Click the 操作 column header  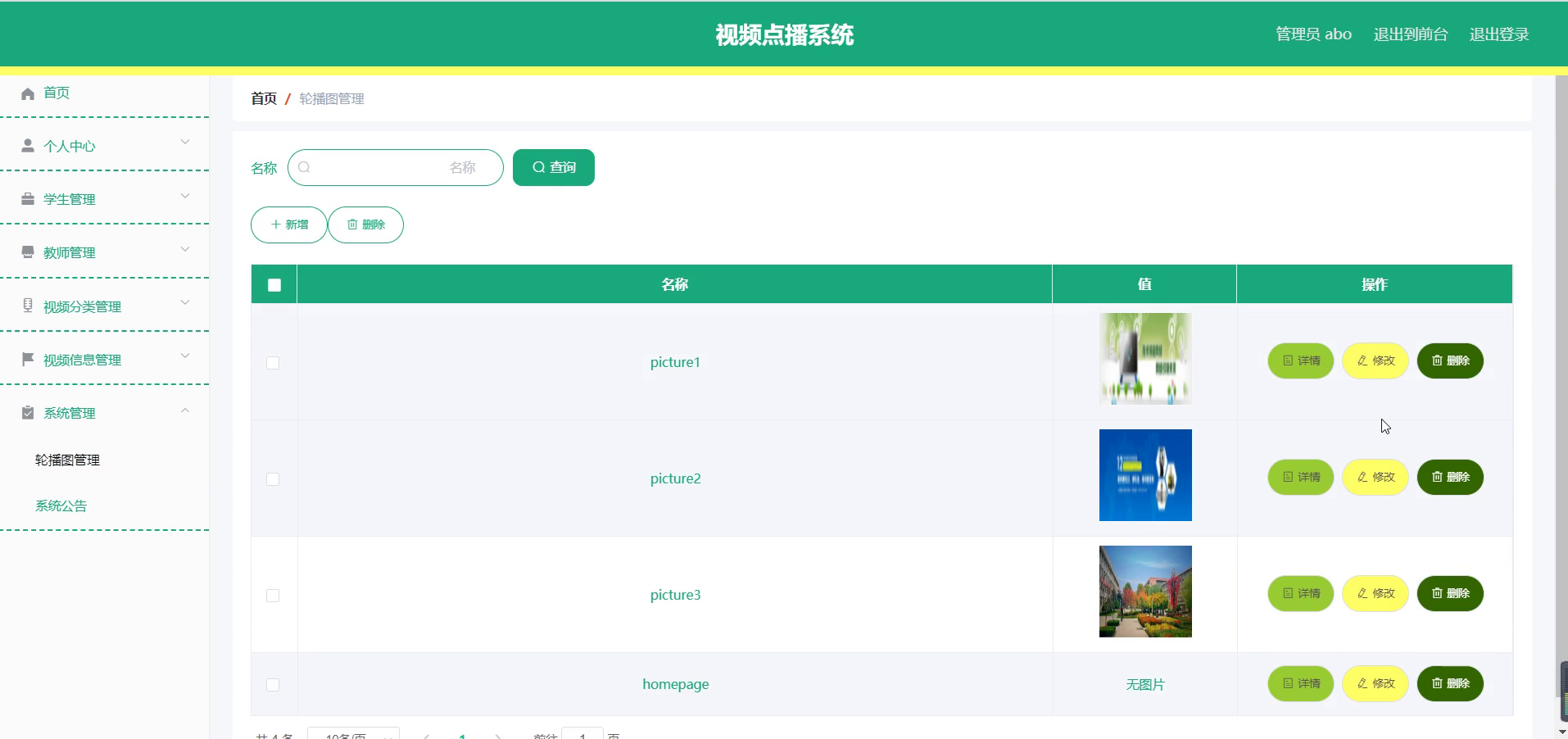tap(1375, 284)
